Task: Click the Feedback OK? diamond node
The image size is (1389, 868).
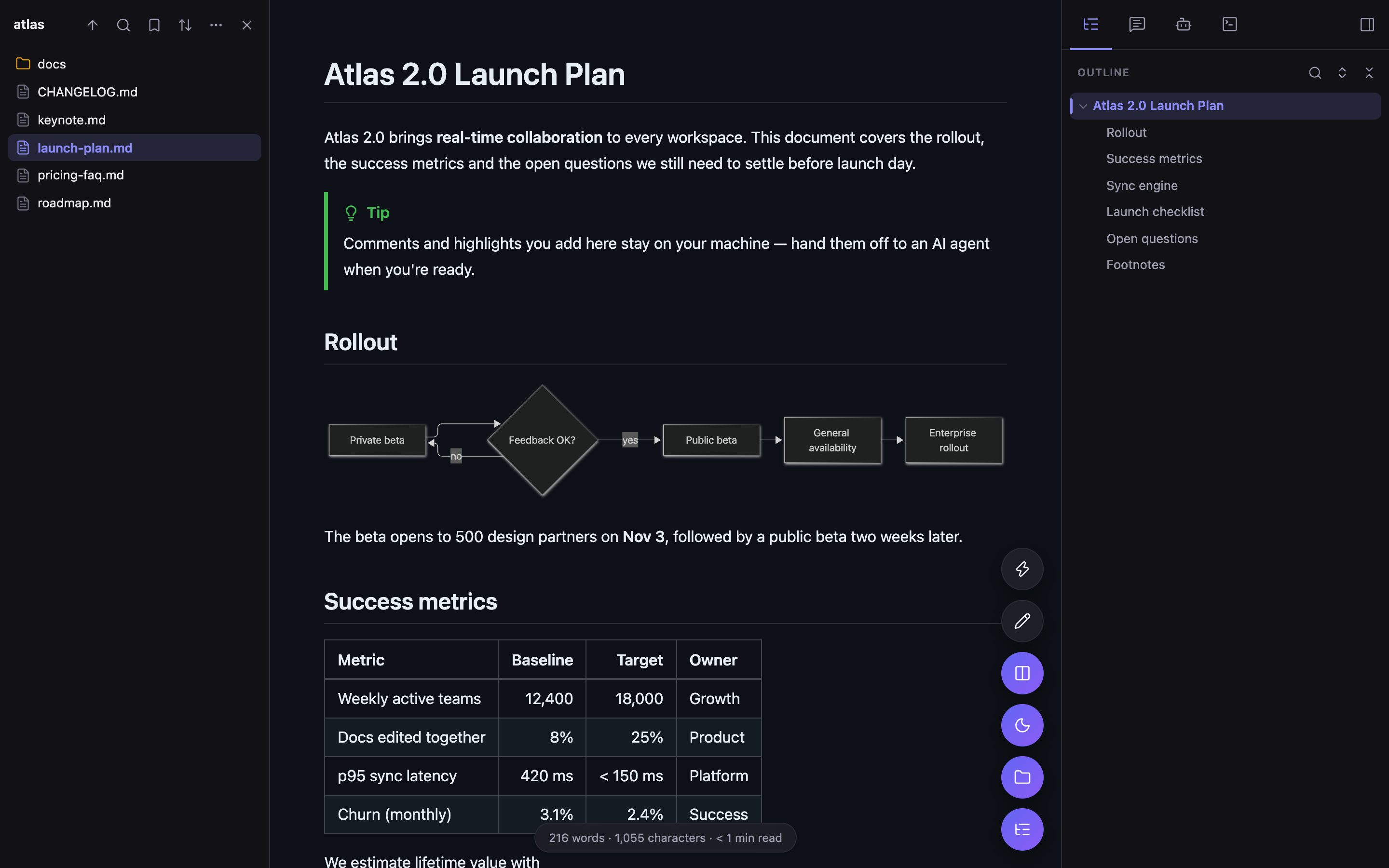Action: pyautogui.click(x=543, y=440)
